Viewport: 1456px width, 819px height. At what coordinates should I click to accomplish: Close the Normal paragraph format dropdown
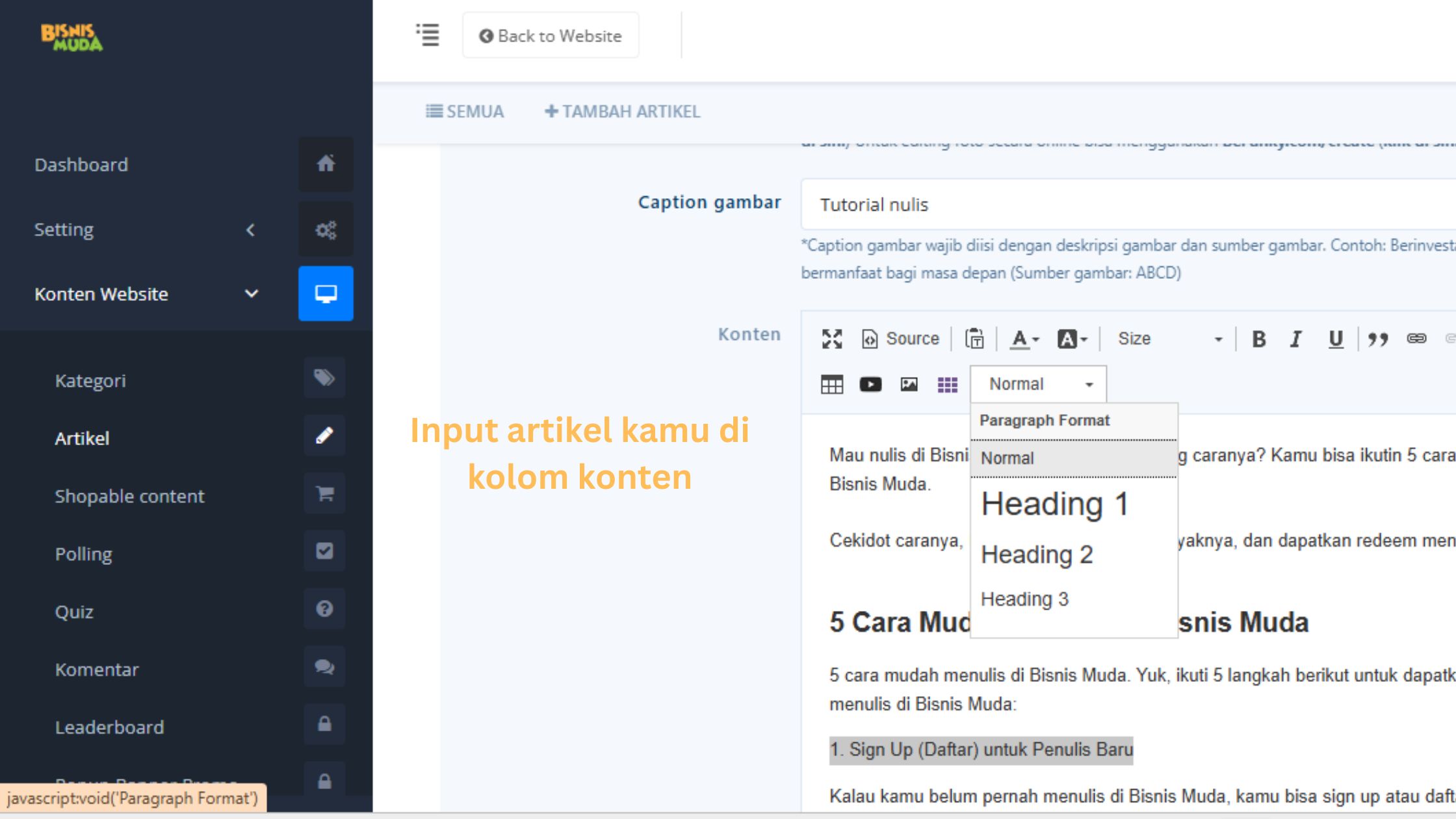click(1039, 384)
